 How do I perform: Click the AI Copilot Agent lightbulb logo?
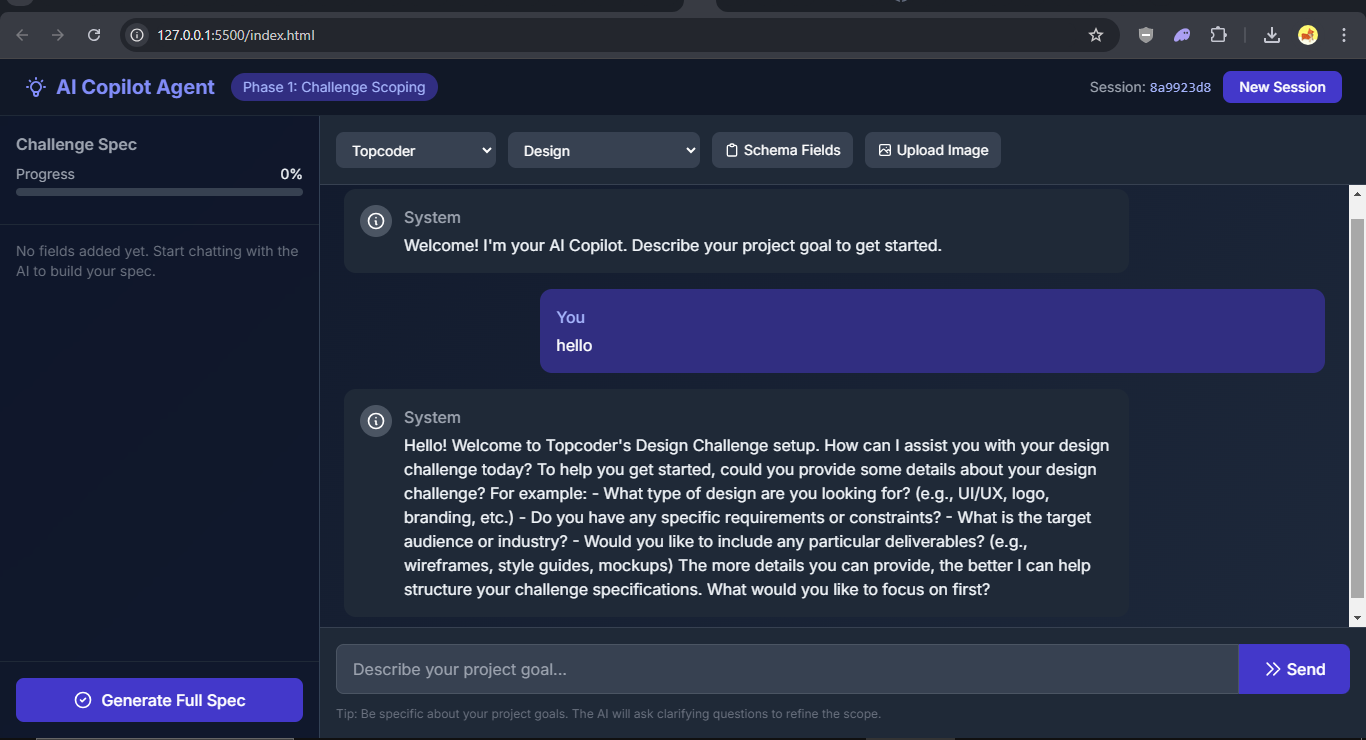[x=36, y=87]
